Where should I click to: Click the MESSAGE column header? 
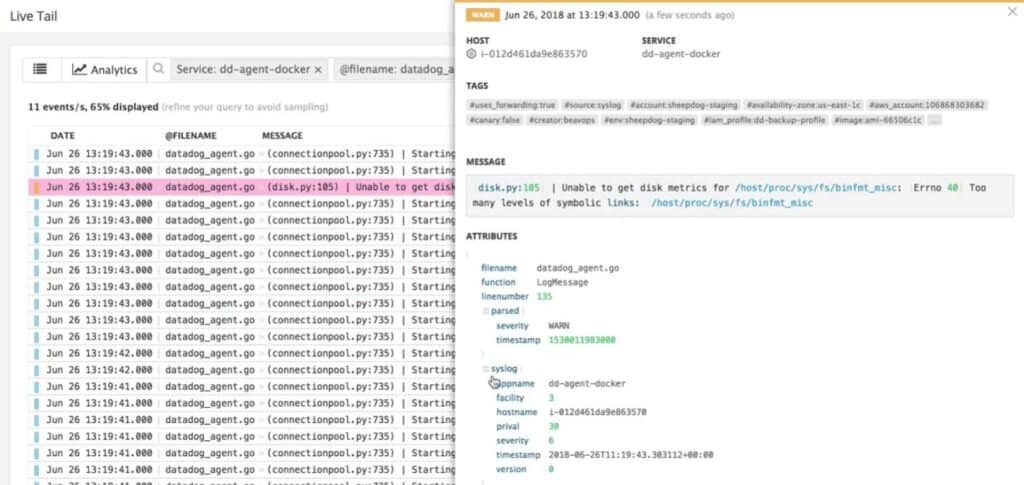coord(282,136)
